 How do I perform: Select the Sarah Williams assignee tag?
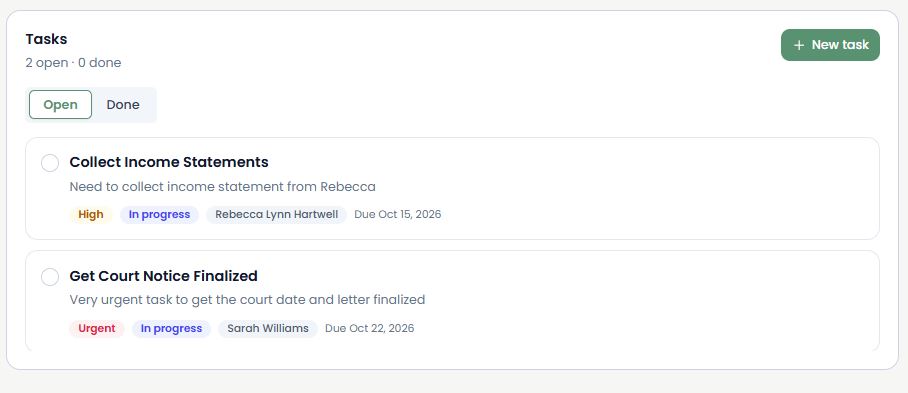point(268,329)
